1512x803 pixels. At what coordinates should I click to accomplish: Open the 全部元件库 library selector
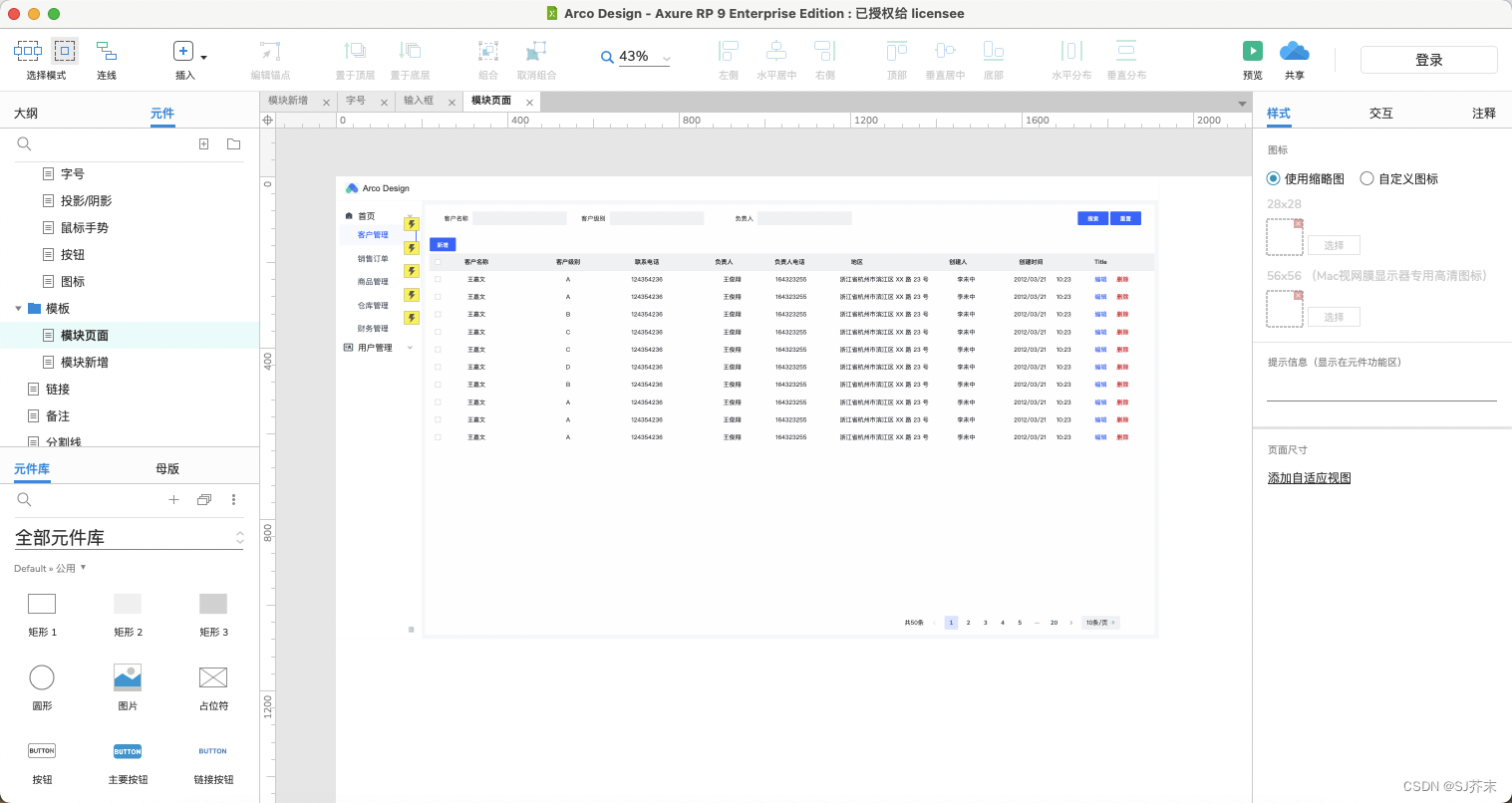pos(129,537)
